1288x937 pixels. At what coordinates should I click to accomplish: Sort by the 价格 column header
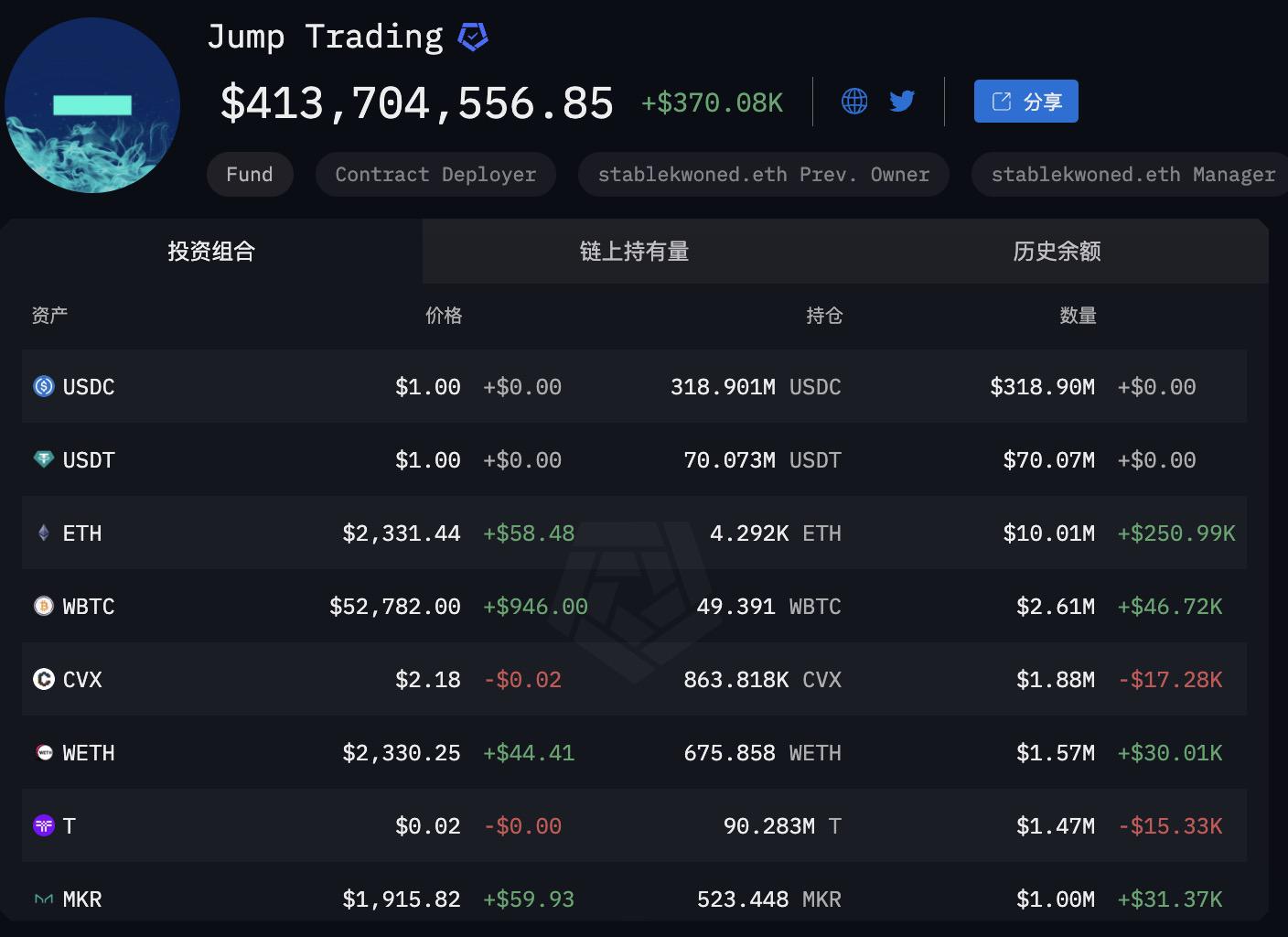(444, 316)
